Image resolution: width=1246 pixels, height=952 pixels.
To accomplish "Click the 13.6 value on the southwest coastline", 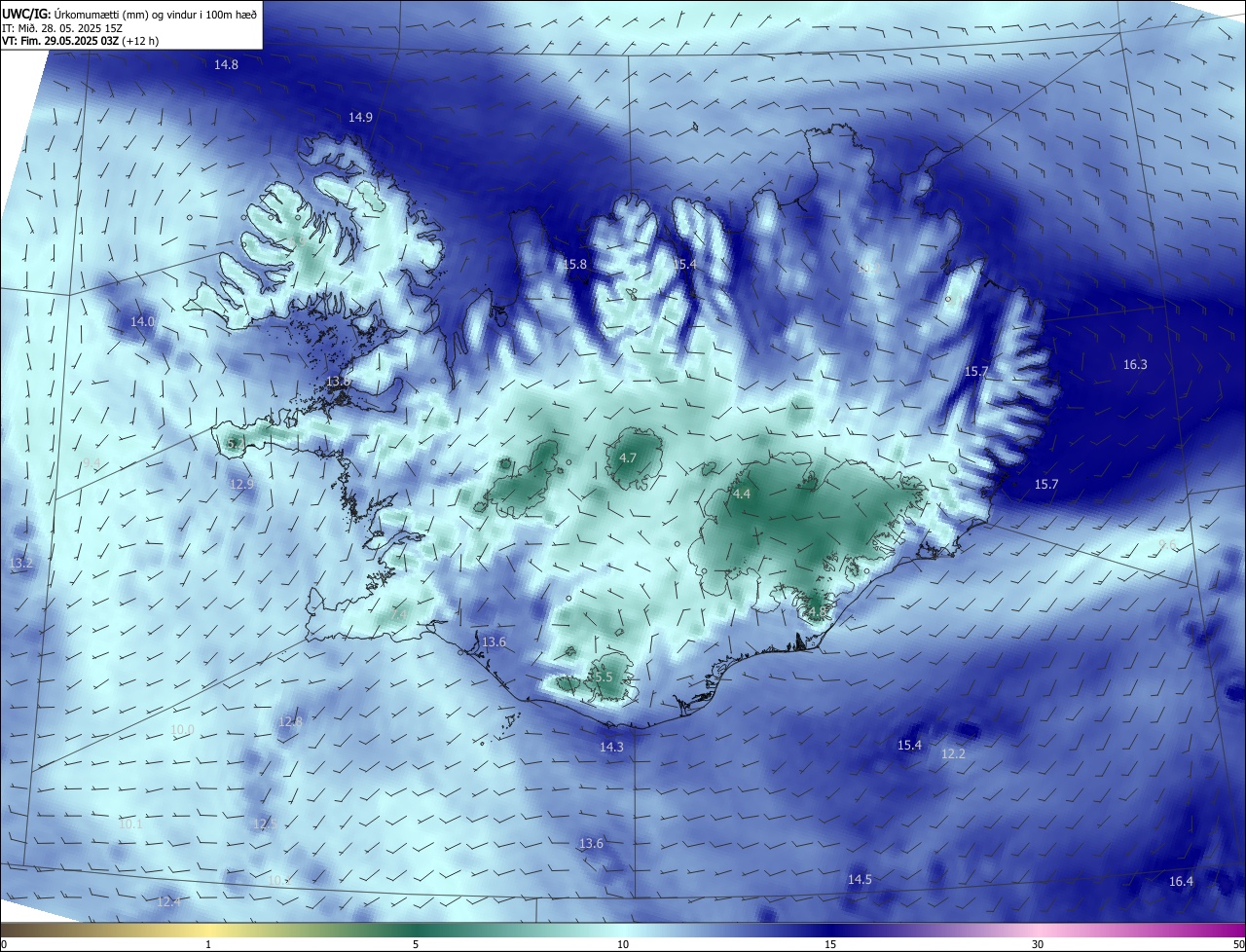I will 494,641.
